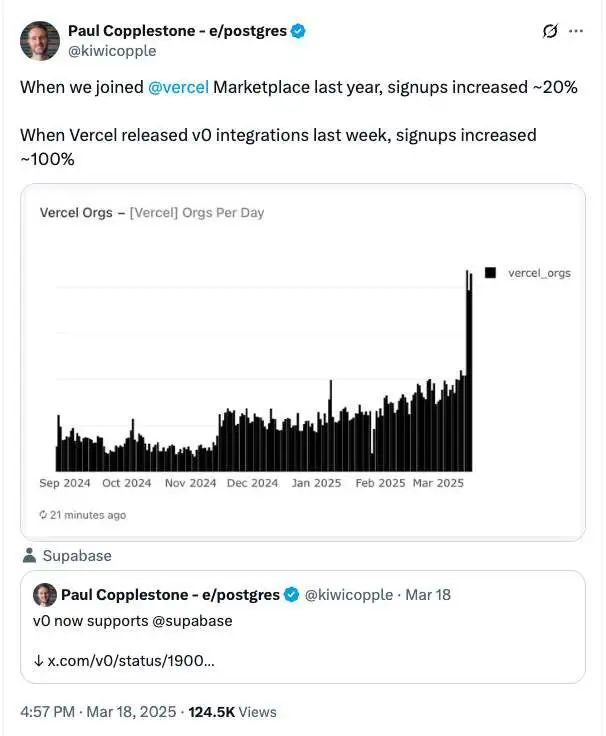Click the @kiwicopple handle under the author name
This screenshot has height=736, width=606.
pos(112,51)
